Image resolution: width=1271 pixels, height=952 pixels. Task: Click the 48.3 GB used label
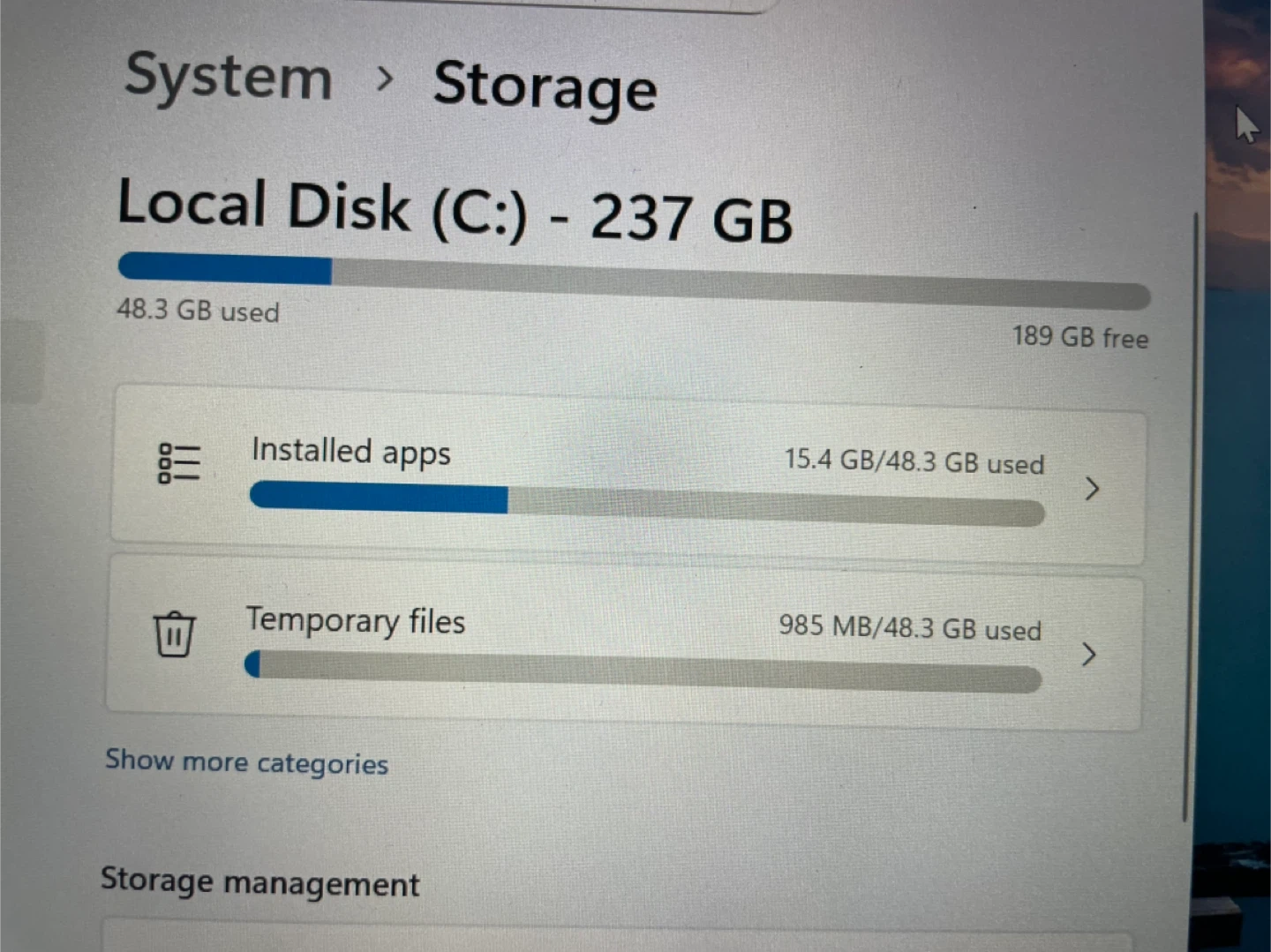pos(198,311)
